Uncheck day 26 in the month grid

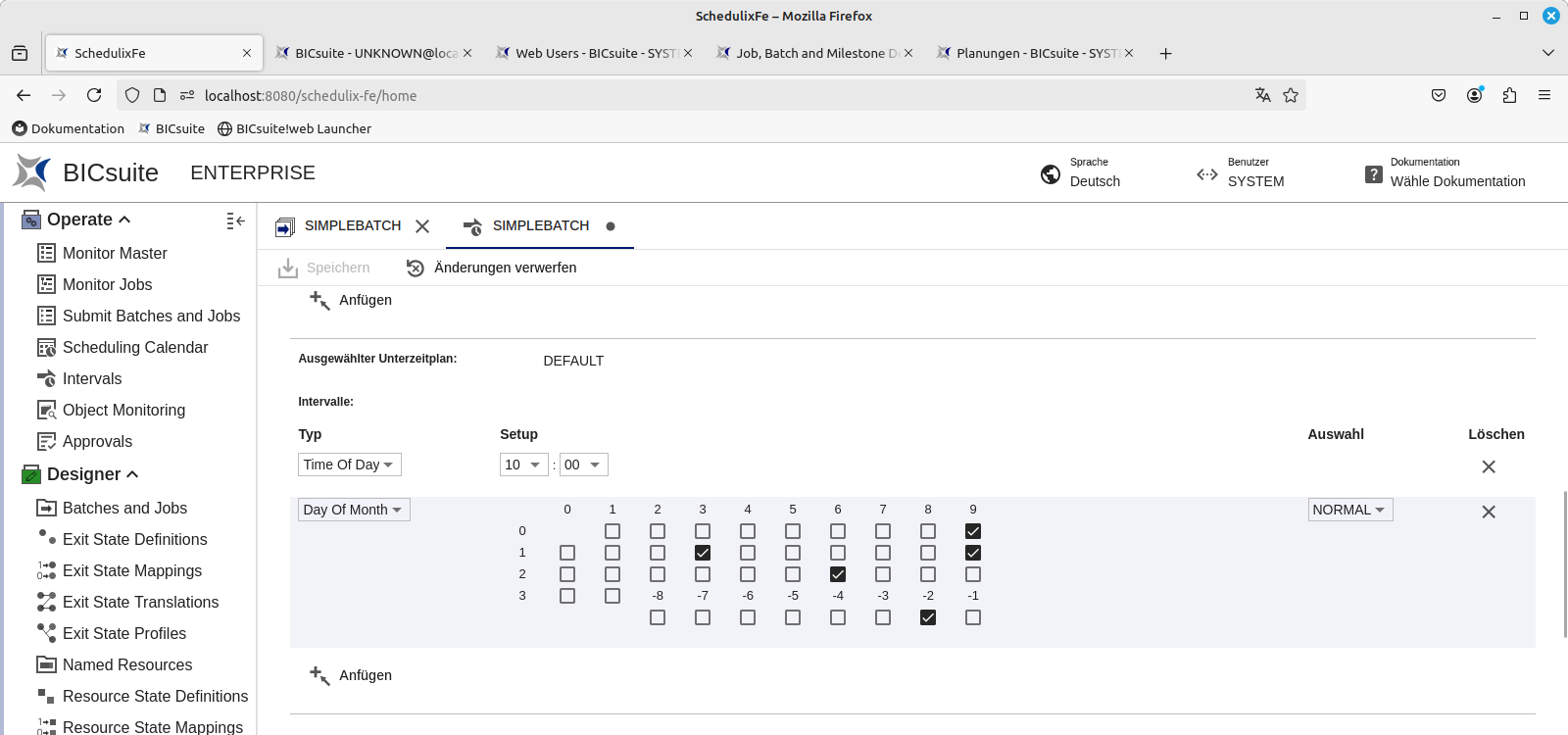click(x=838, y=574)
